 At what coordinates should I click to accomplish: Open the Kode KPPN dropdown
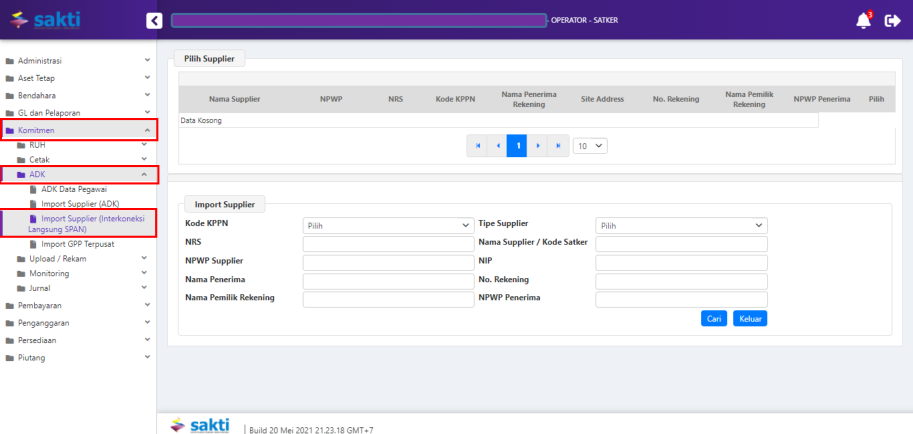point(387,226)
